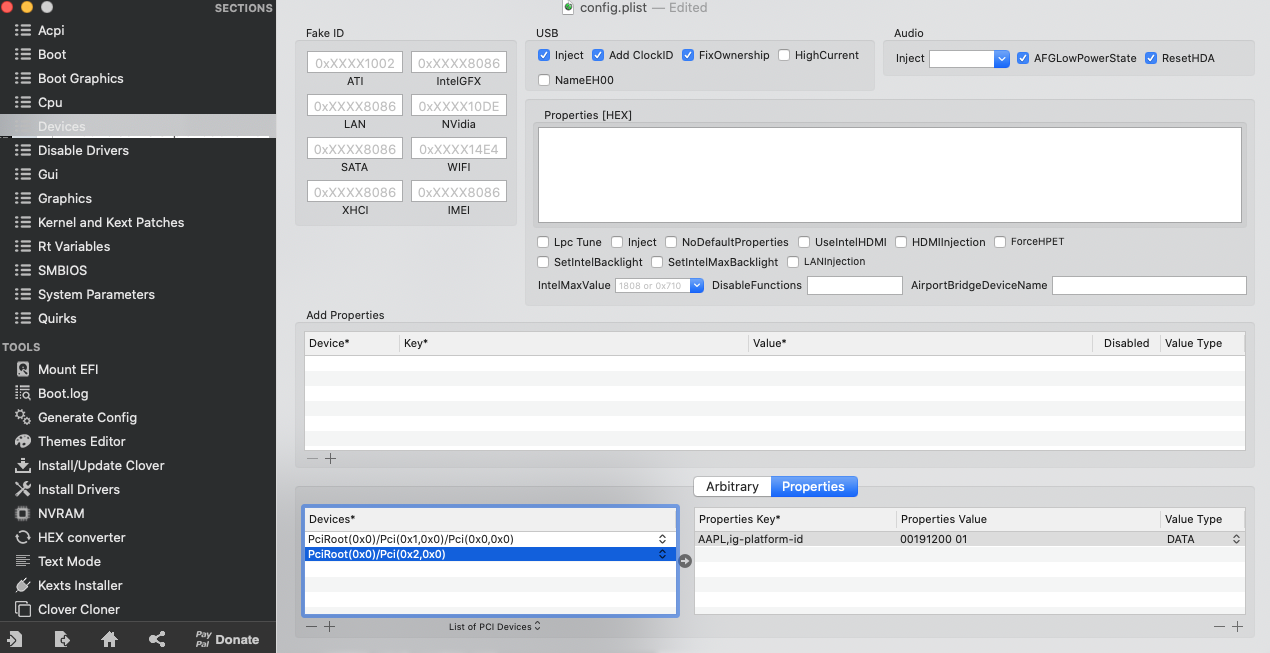This screenshot has width=1270, height=653.
Task: Enable UseIntelHDMI checkbox
Action: tap(805, 242)
